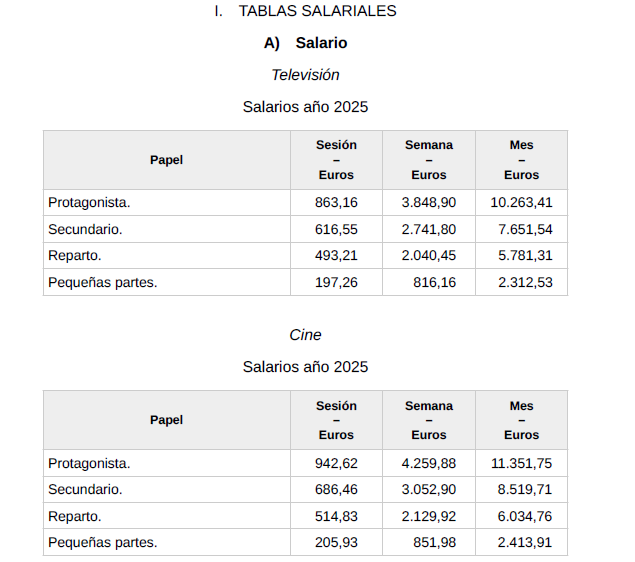635x562 pixels.
Task: Select the Cine Secundario value 686,46
Action: point(336,490)
